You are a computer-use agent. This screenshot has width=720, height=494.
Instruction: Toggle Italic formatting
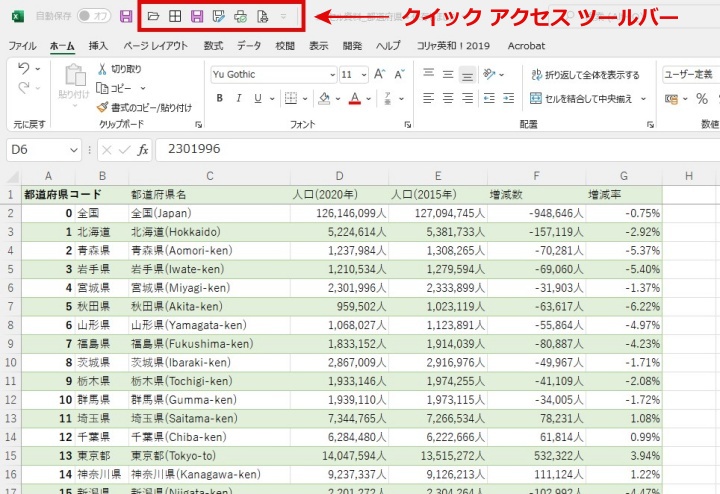tap(238, 98)
